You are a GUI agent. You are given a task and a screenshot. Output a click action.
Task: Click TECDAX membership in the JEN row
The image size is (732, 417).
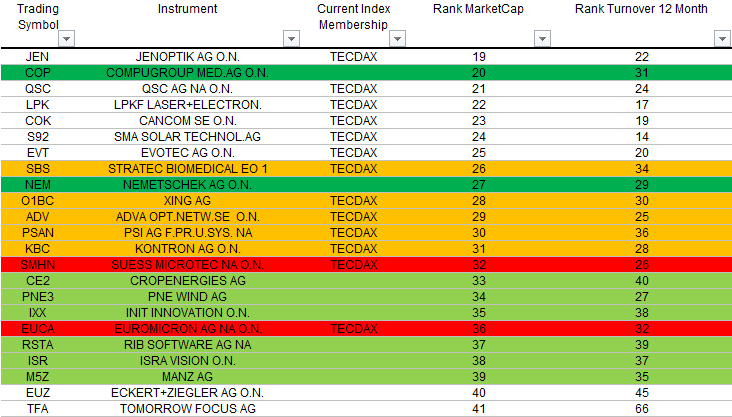(x=353, y=57)
